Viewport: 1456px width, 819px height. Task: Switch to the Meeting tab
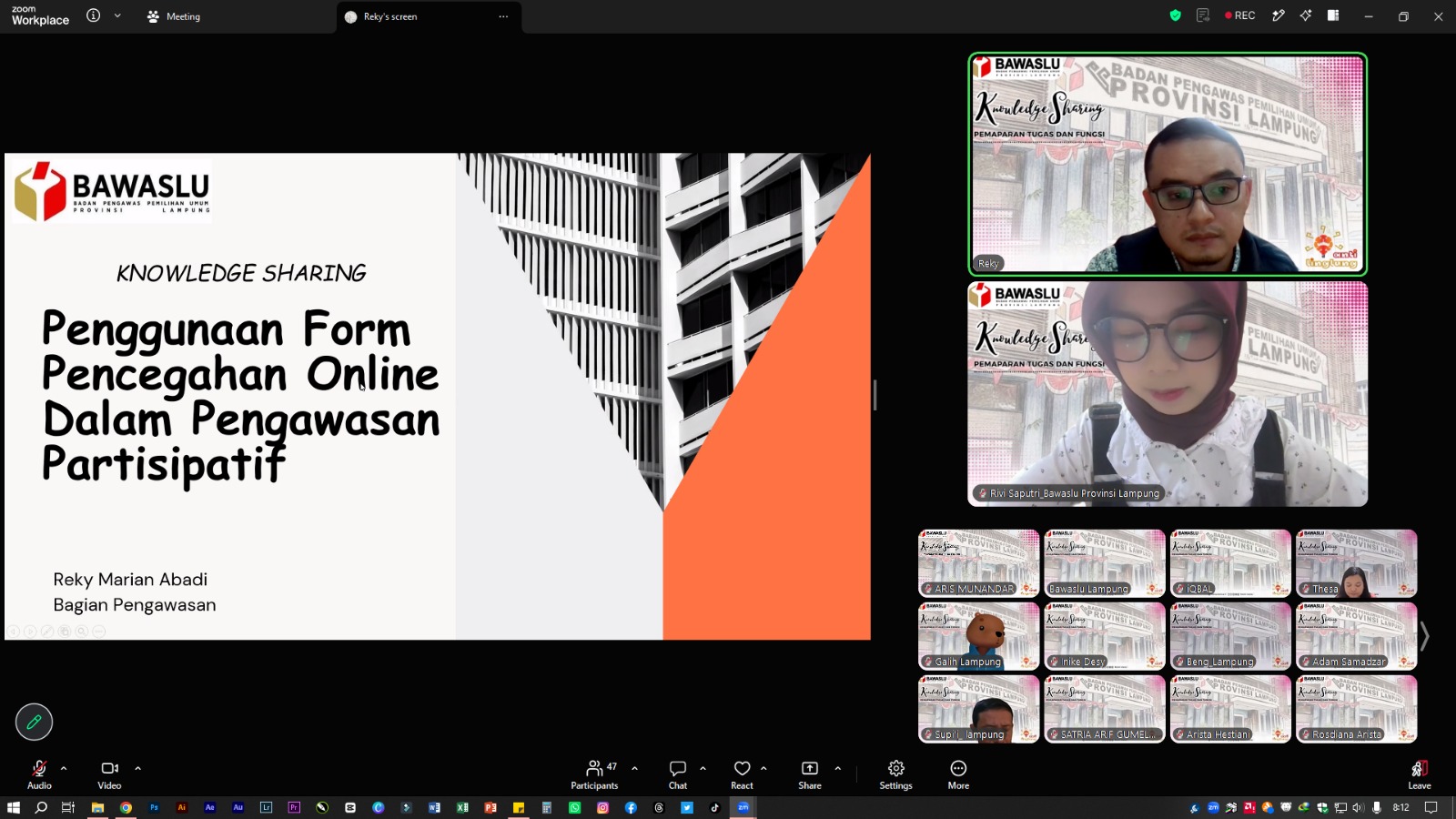click(174, 16)
